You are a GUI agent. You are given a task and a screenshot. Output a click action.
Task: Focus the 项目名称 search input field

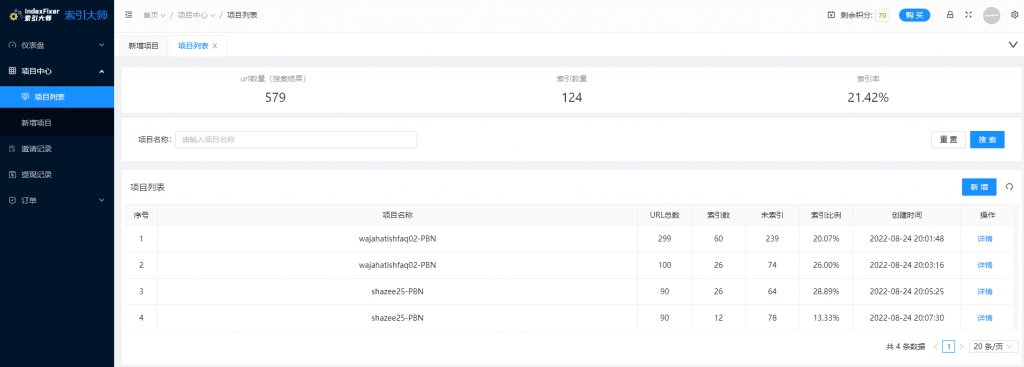(x=296, y=140)
